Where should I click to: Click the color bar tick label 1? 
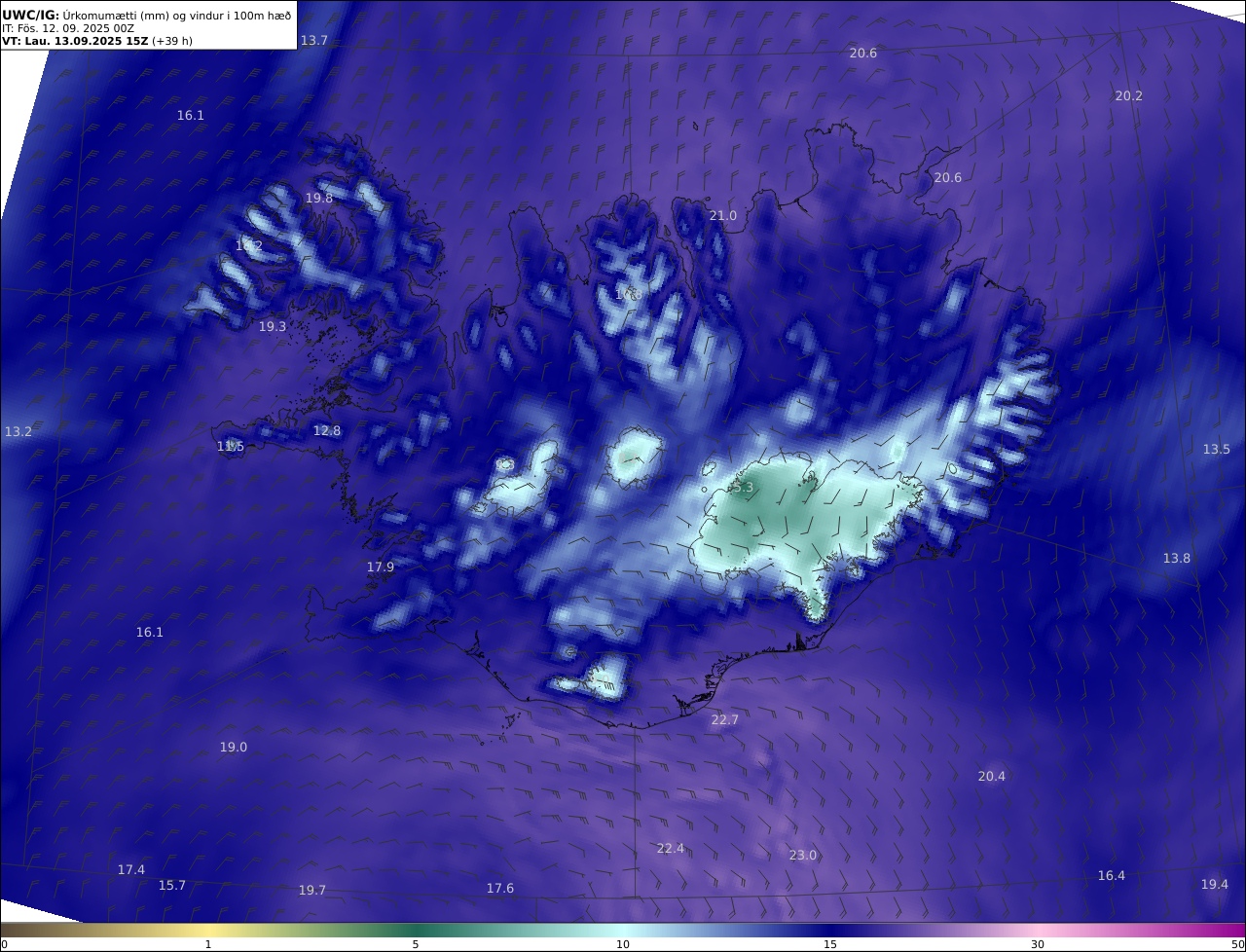click(x=208, y=944)
